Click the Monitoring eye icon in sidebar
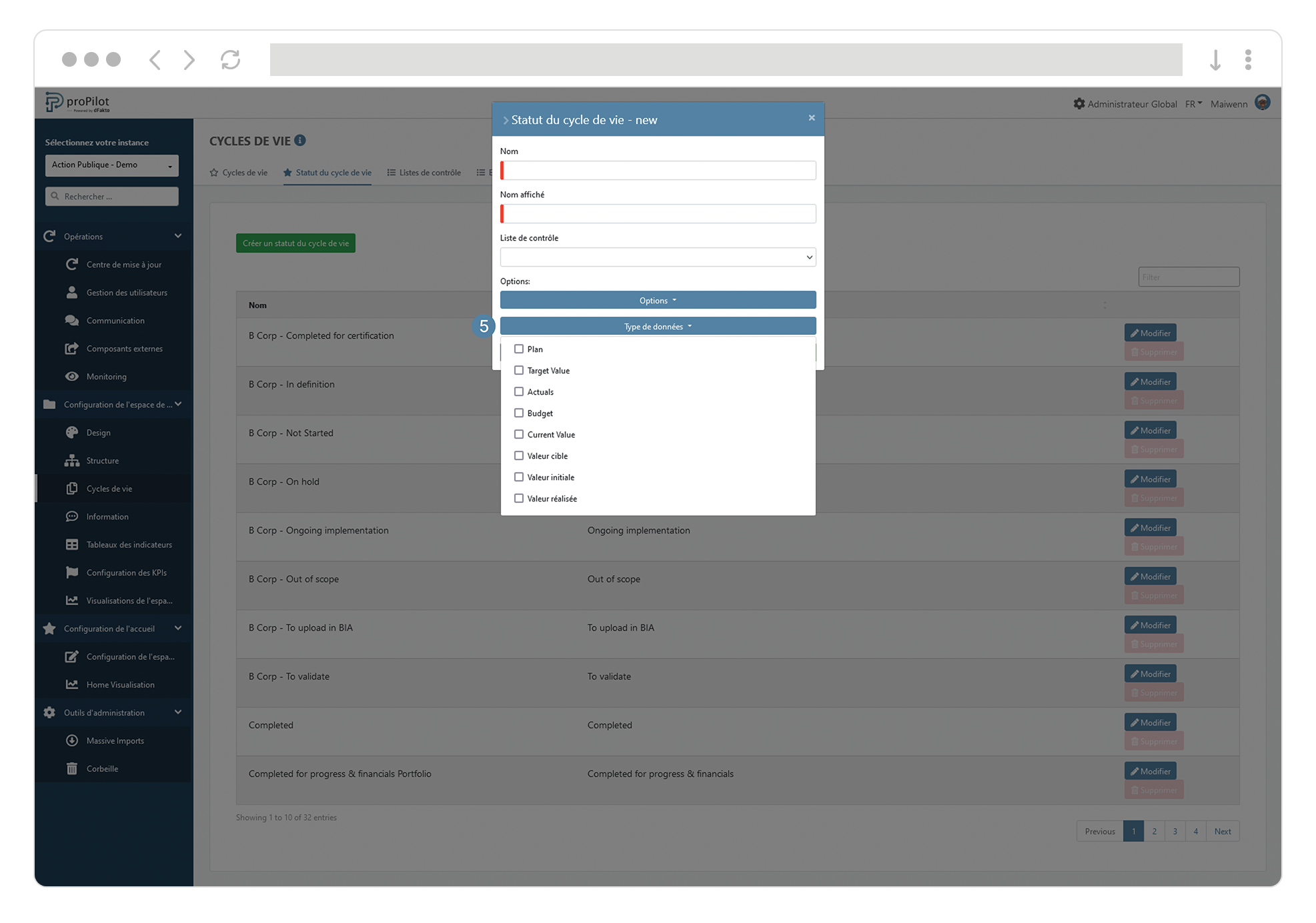1316x923 pixels. (x=72, y=376)
